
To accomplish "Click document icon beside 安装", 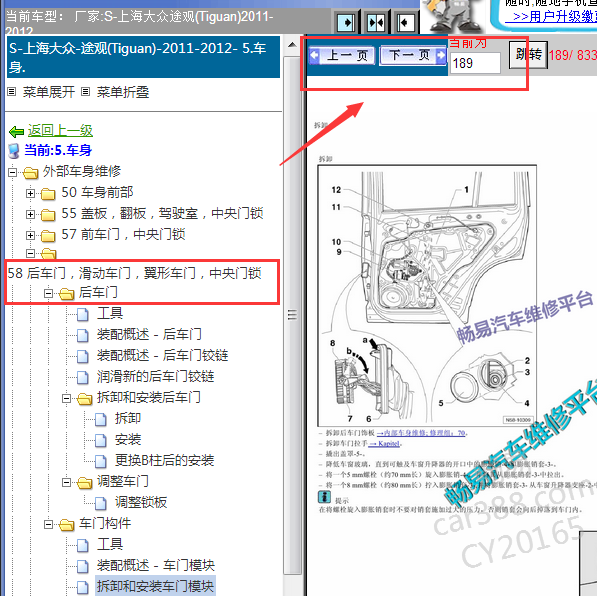I will 101,440.
